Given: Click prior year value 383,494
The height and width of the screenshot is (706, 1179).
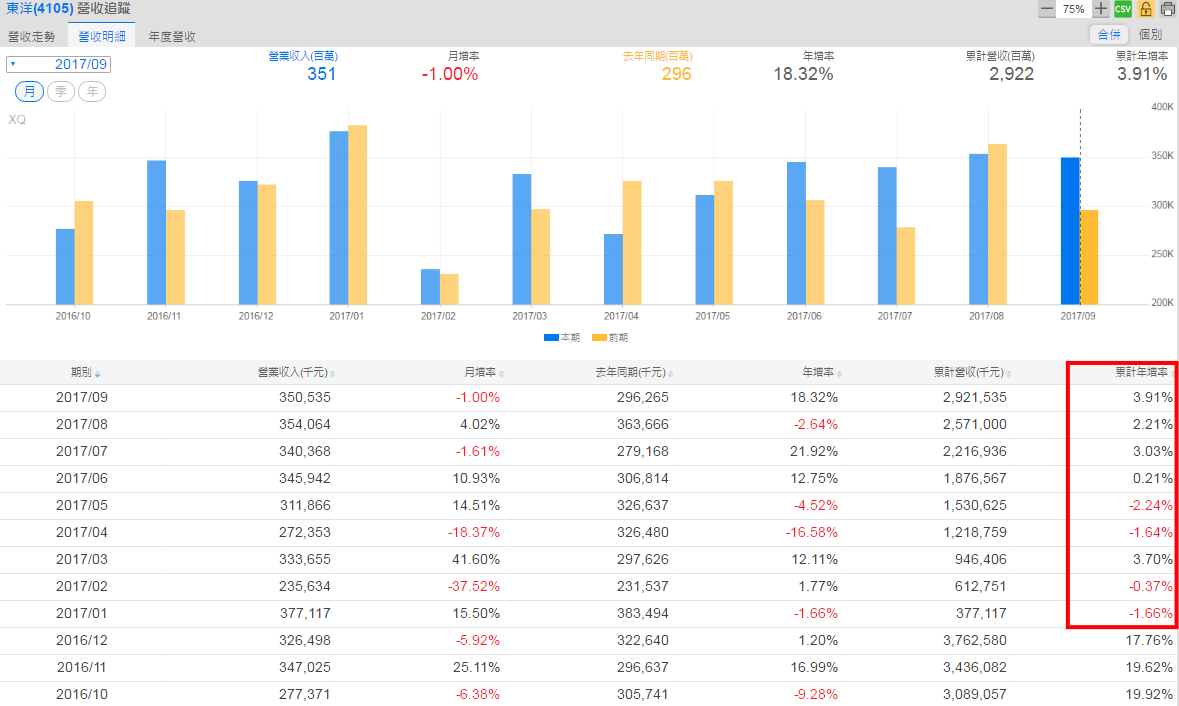Looking at the screenshot, I should pos(643,614).
